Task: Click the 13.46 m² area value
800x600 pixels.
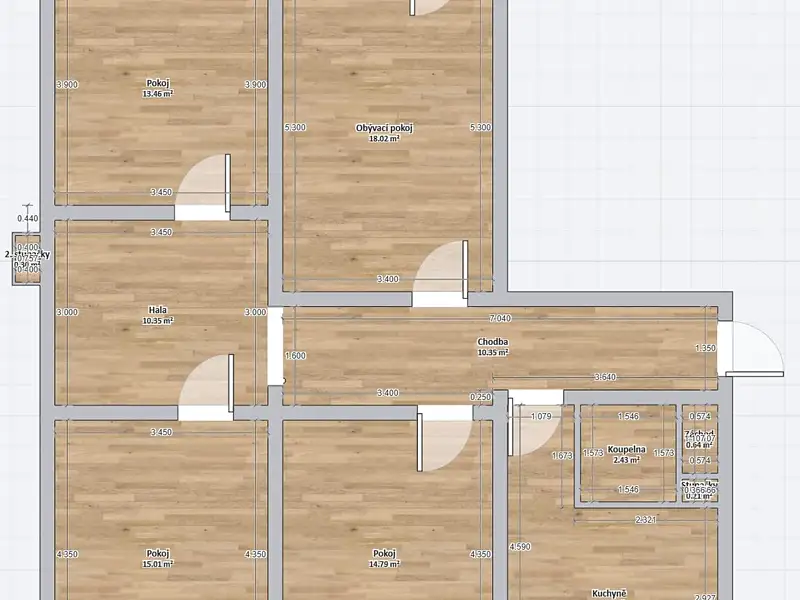Action: coord(158,94)
